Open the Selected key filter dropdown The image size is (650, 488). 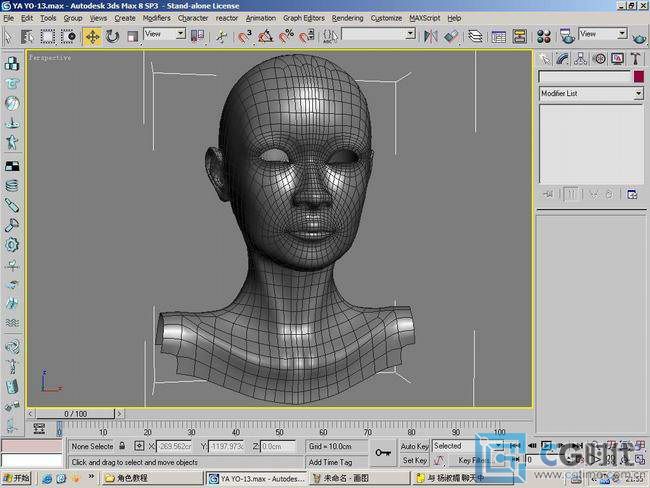[x=468, y=446]
